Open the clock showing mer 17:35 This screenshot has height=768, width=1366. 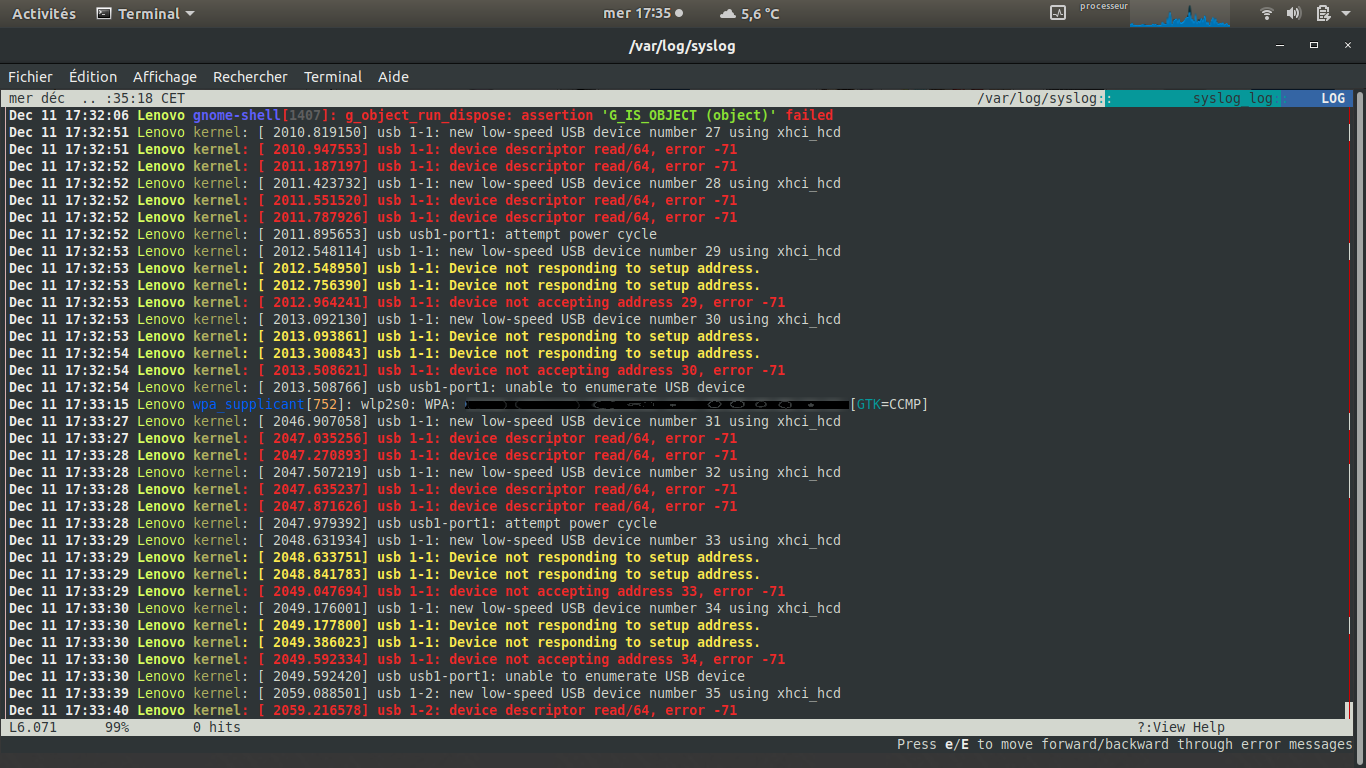click(643, 14)
